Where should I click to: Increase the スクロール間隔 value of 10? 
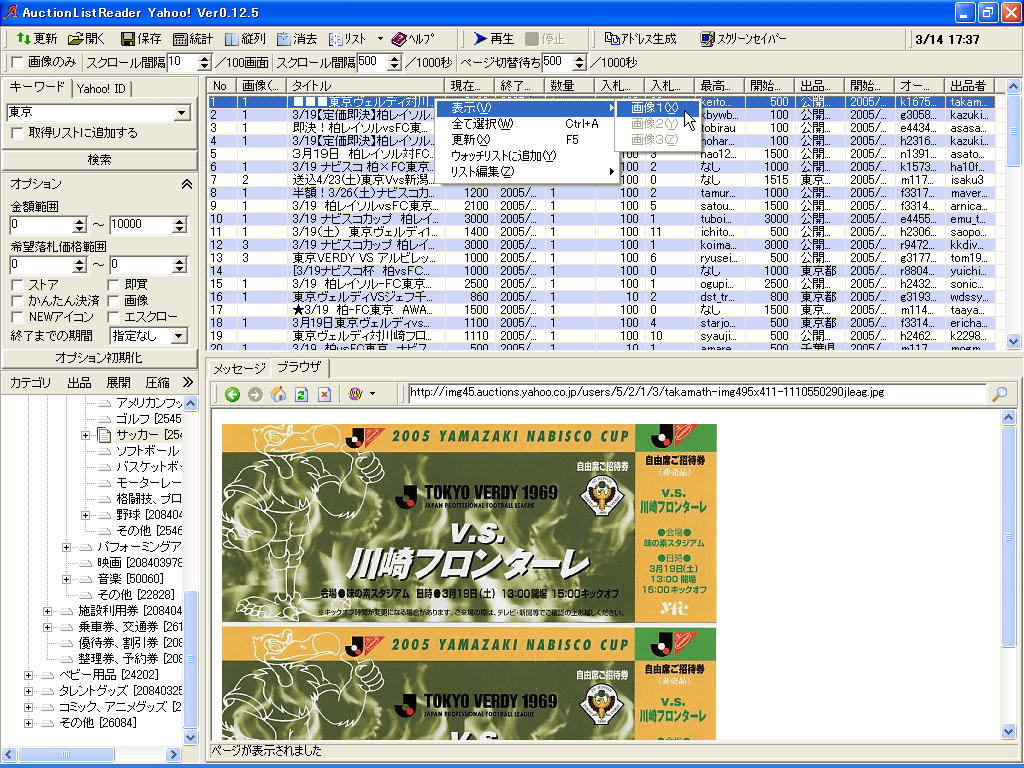tap(204, 59)
